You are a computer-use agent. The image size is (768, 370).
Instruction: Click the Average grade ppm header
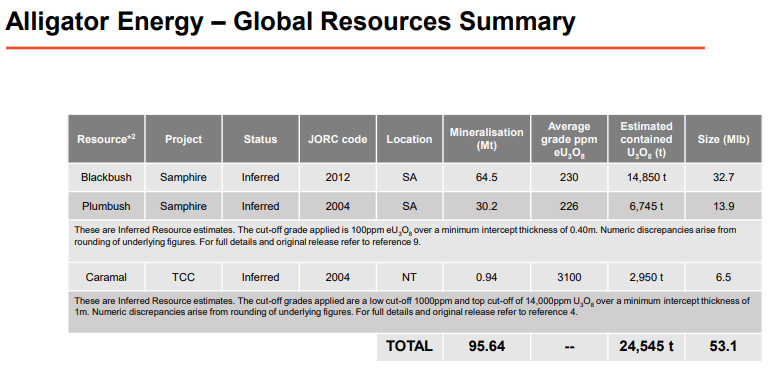tap(569, 139)
